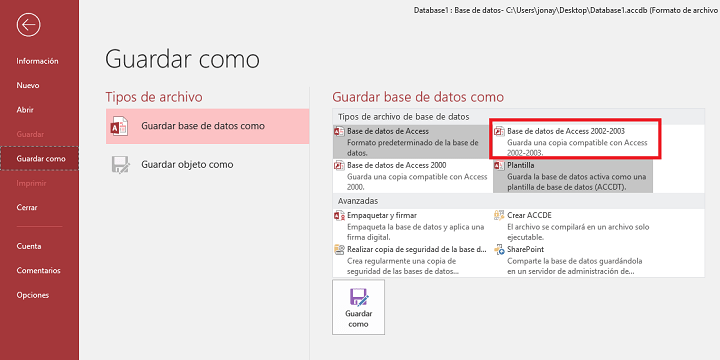Image resolution: width=720 pixels, height=360 pixels.
Task: Choose Plantilla database template option
Action: (x=573, y=176)
